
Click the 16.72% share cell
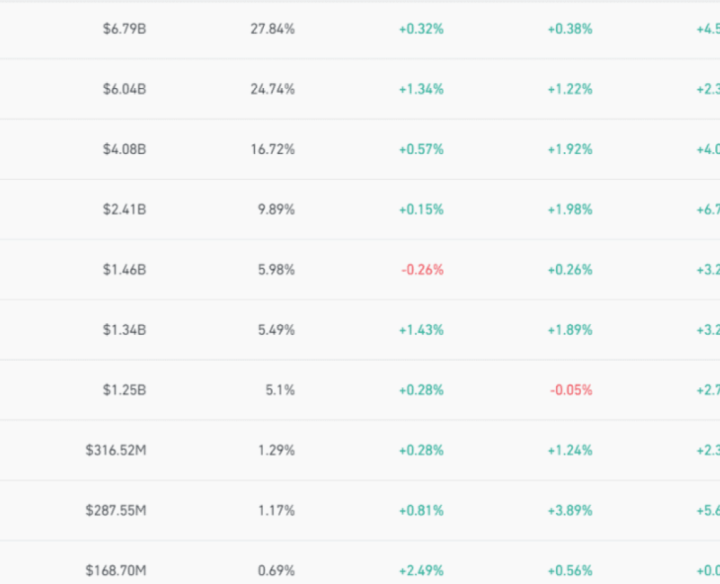(272, 149)
